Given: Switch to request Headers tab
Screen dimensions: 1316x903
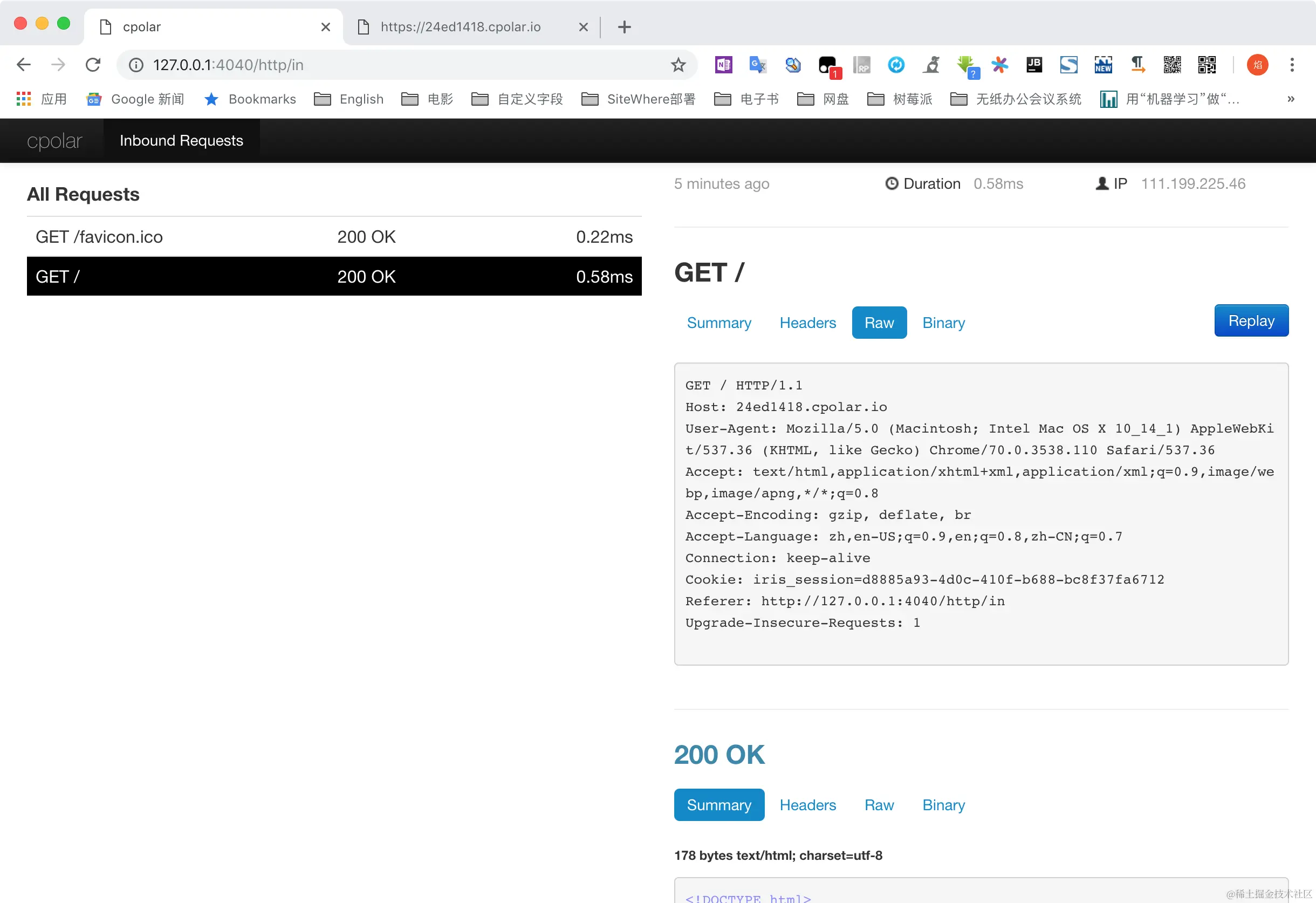Looking at the screenshot, I should [x=807, y=323].
